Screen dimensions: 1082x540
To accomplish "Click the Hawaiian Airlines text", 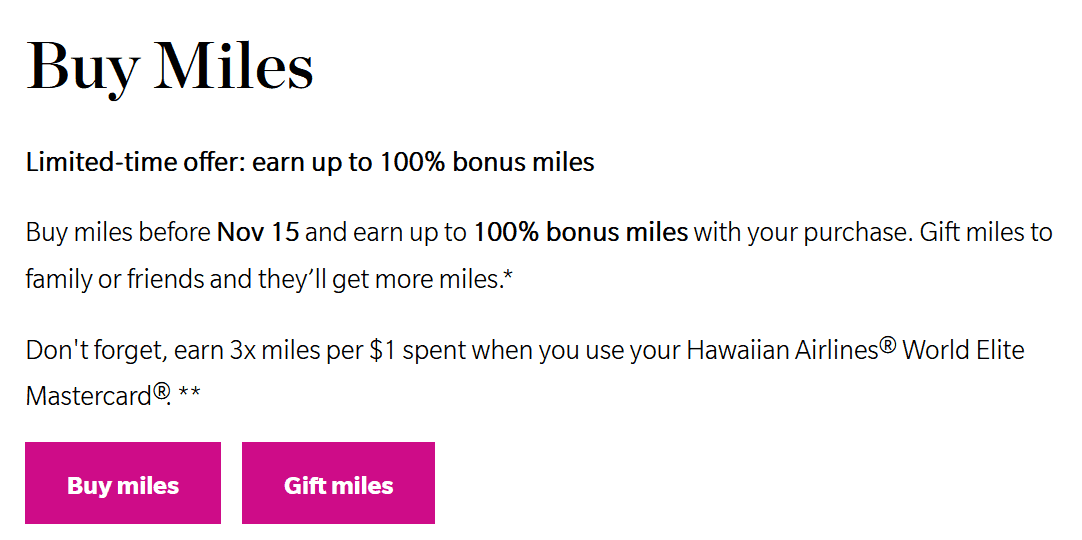I will point(782,351).
